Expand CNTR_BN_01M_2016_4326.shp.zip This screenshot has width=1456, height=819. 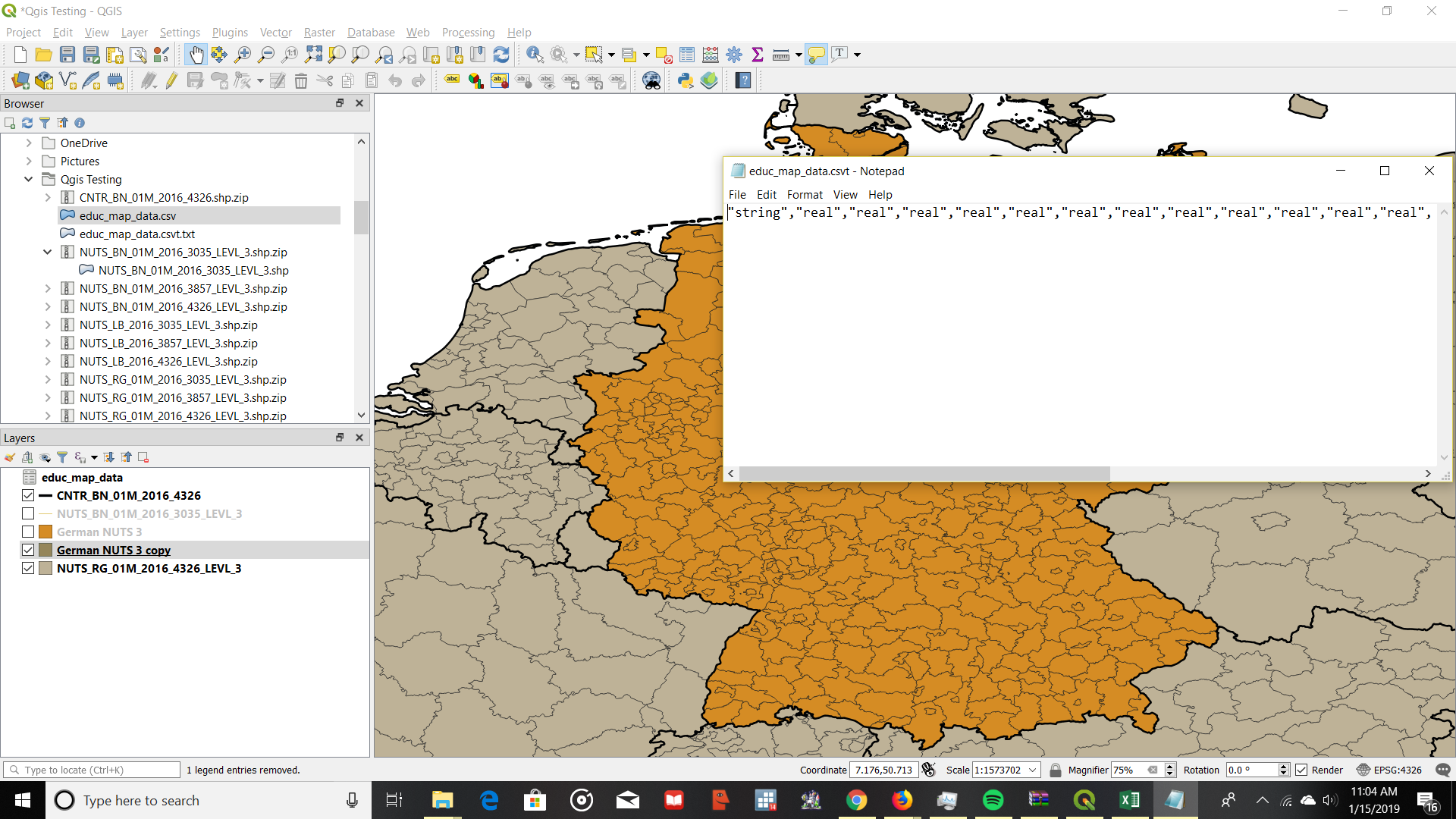click(x=48, y=197)
